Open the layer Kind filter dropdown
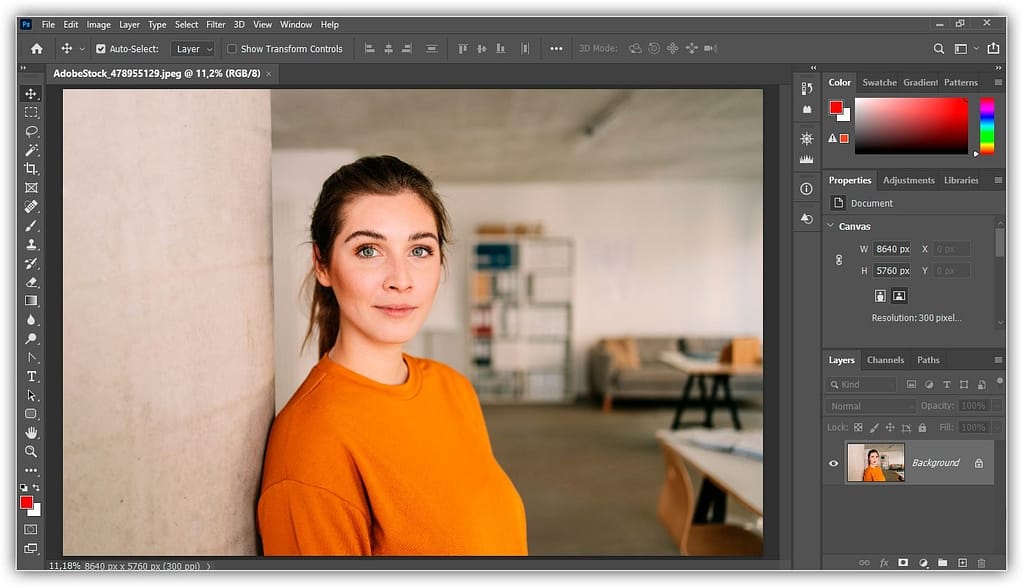The width and height of the screenshot is (1023, 587). [862, 384]
